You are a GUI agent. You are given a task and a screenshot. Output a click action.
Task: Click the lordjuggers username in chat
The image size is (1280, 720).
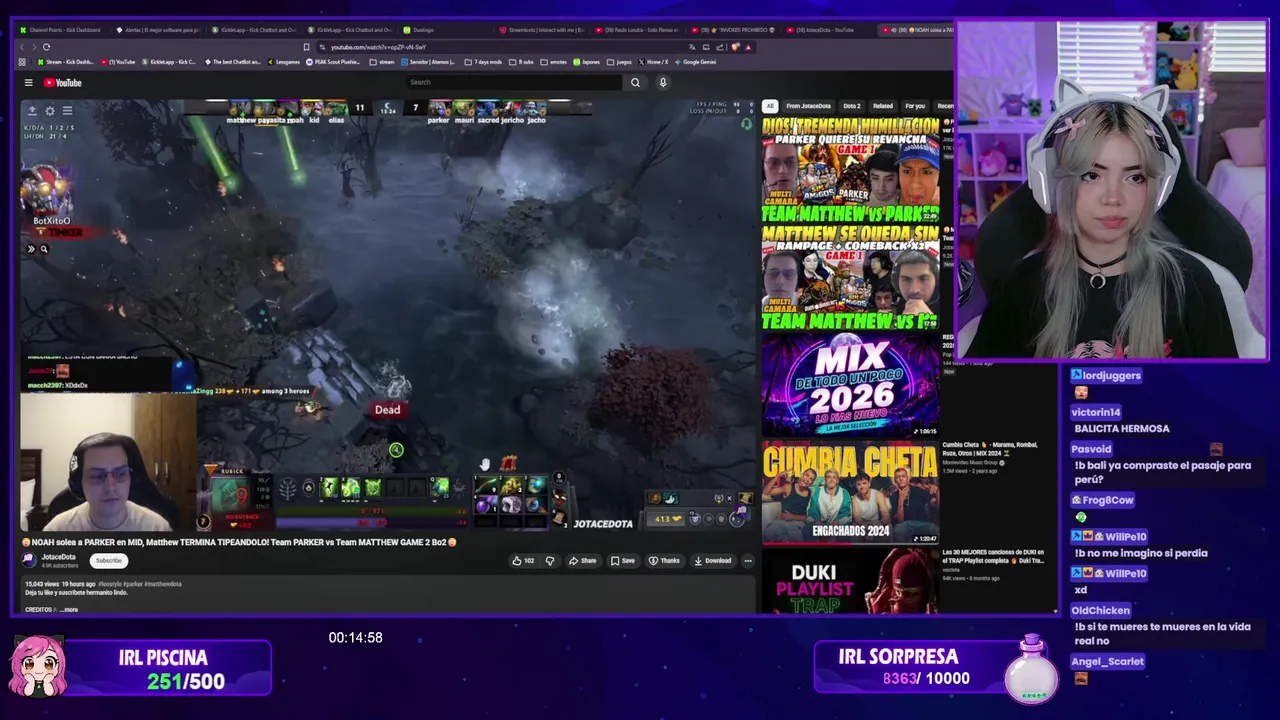coord(1111,375)
